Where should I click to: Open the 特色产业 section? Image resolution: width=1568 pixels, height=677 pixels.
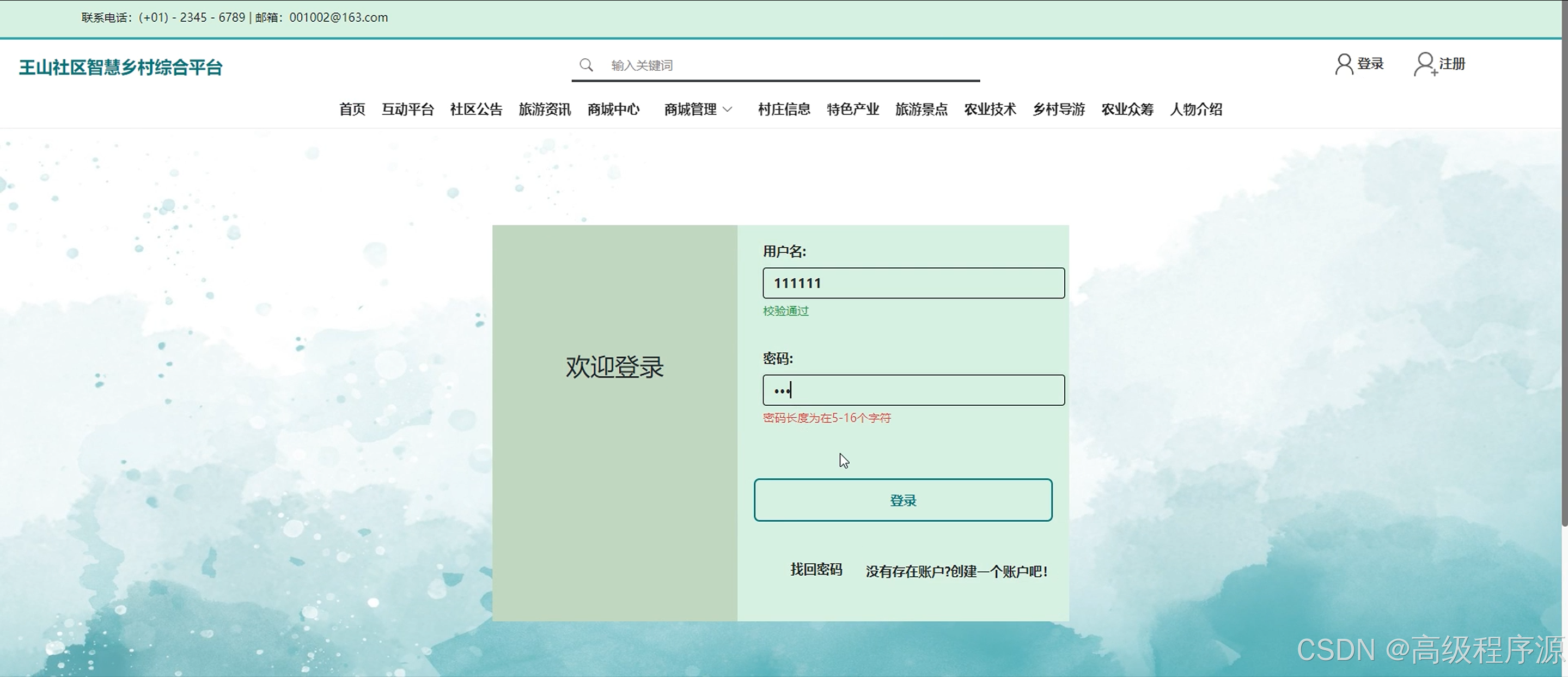coord(853,109)
